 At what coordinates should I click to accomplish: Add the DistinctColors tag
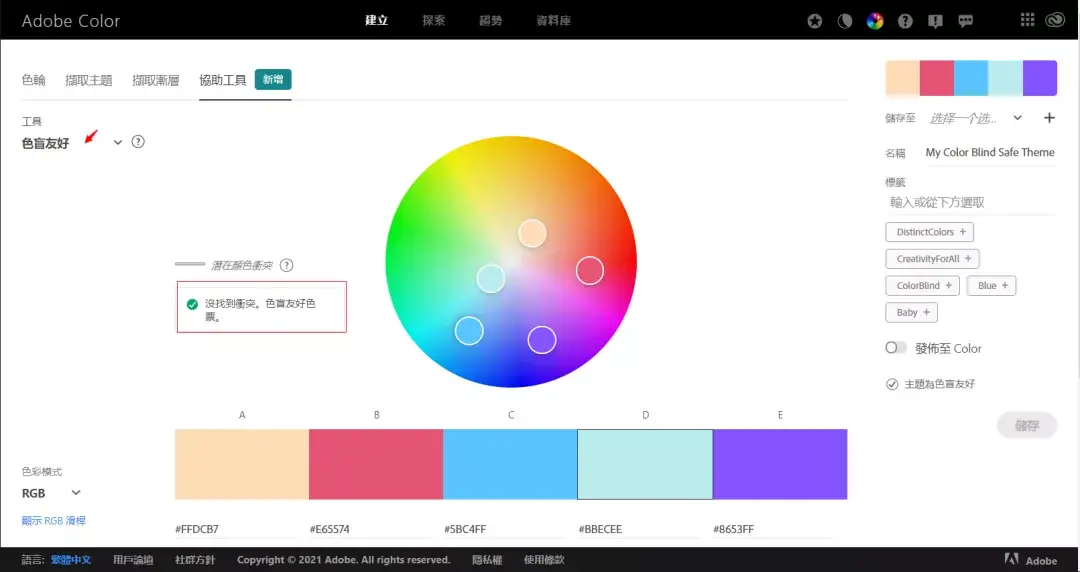(929, 232)
